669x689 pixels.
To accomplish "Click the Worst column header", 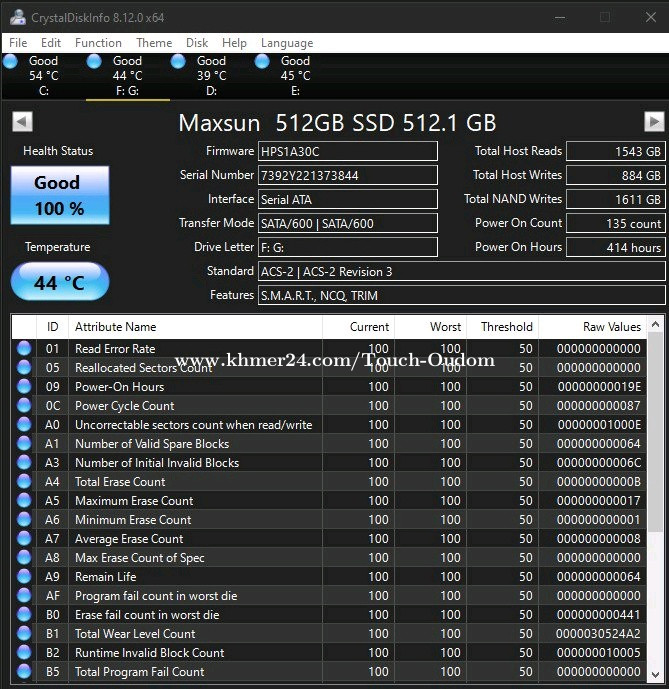I will (x=430, y=326).
